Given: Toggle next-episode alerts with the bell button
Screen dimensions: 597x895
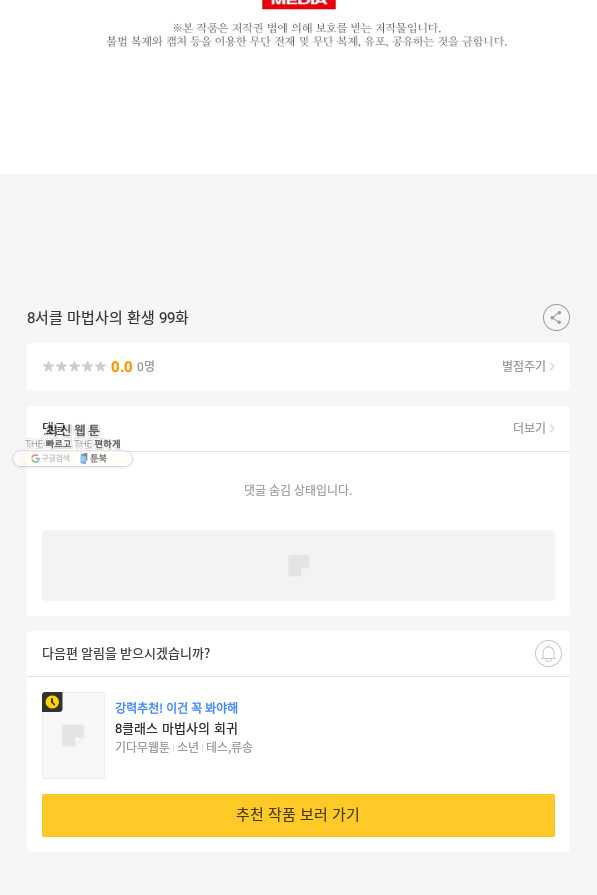Looking at the screenshot, I should click(548, 654).
